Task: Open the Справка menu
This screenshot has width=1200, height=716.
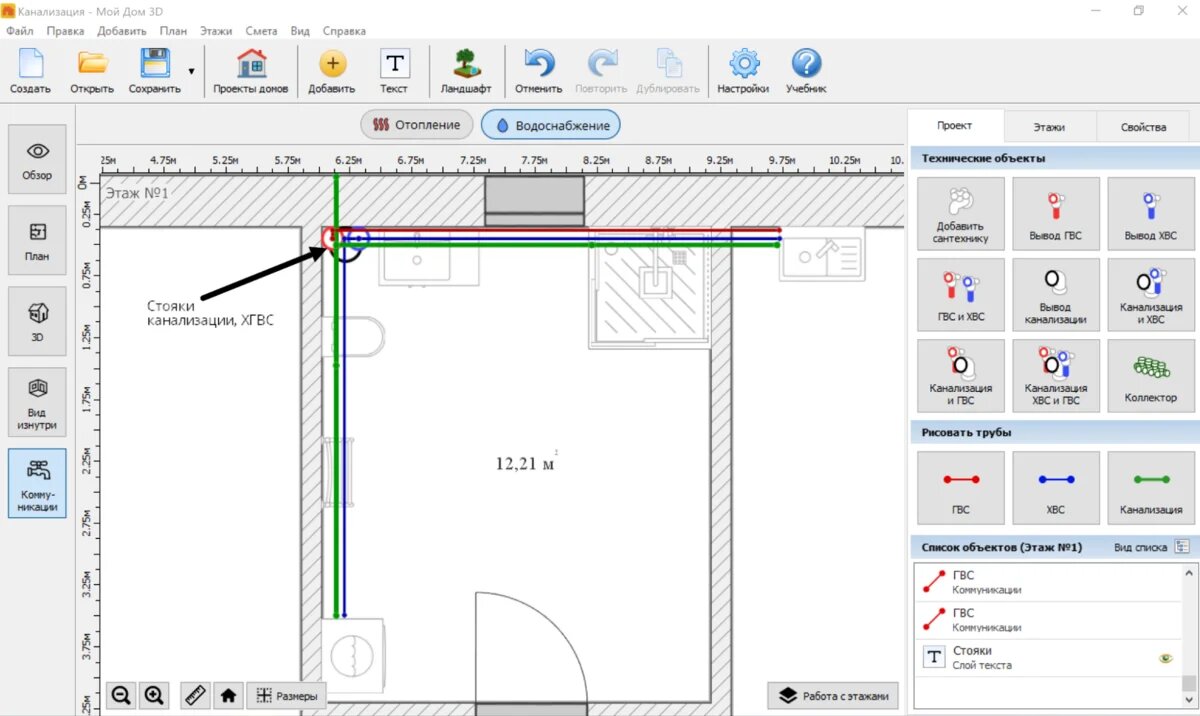Action: pos(344,31)
